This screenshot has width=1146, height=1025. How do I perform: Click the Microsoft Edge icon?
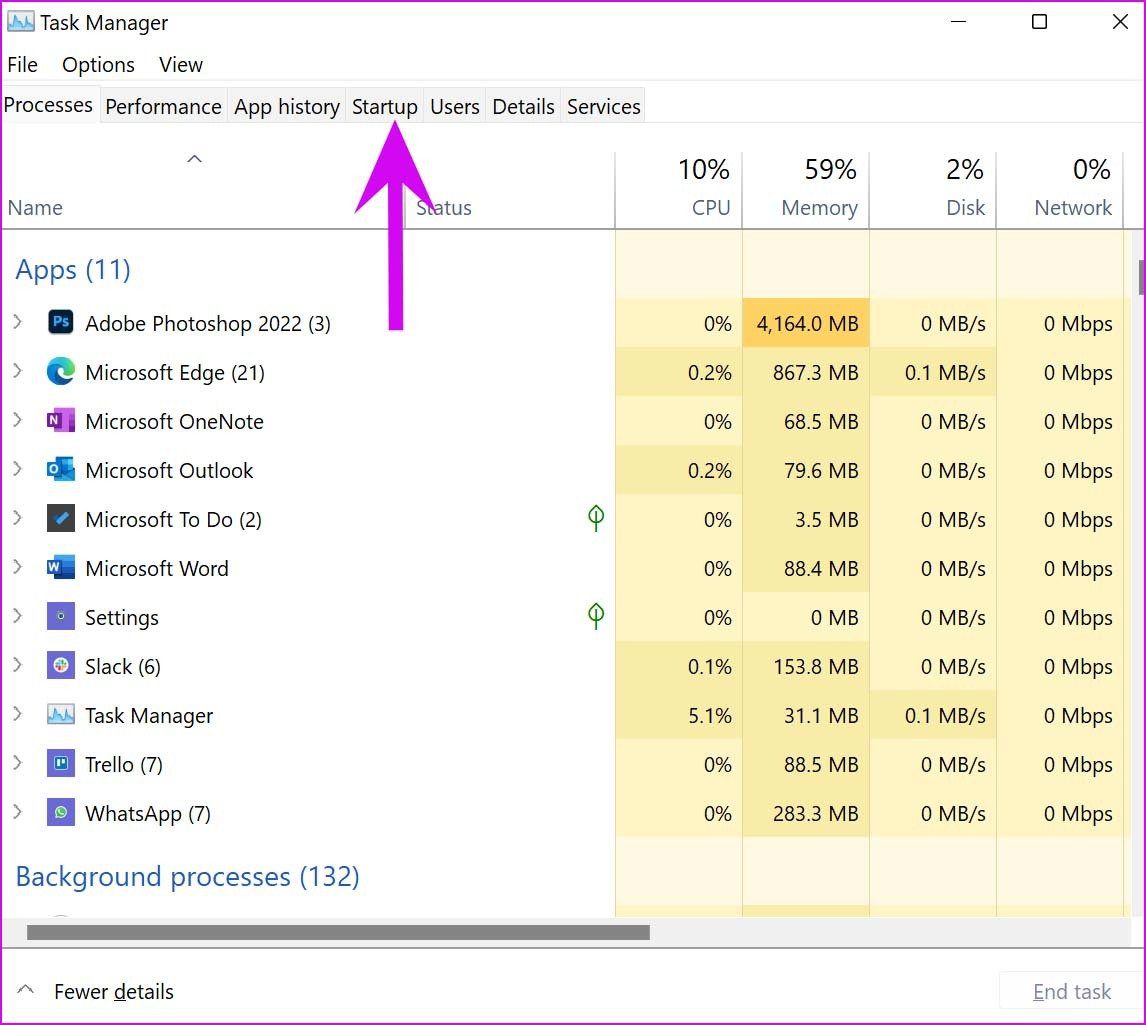pos(61,371)
